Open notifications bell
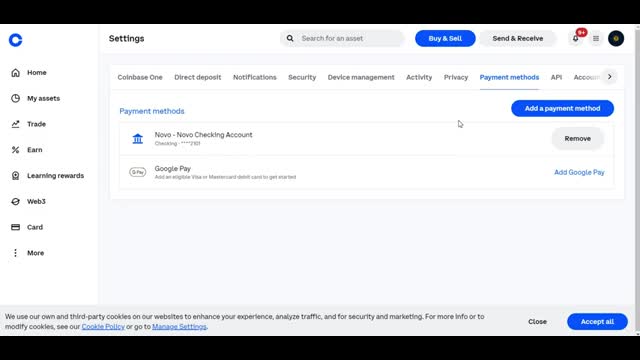The width and height of the screenshot is (640, 360). coord(576,38)
